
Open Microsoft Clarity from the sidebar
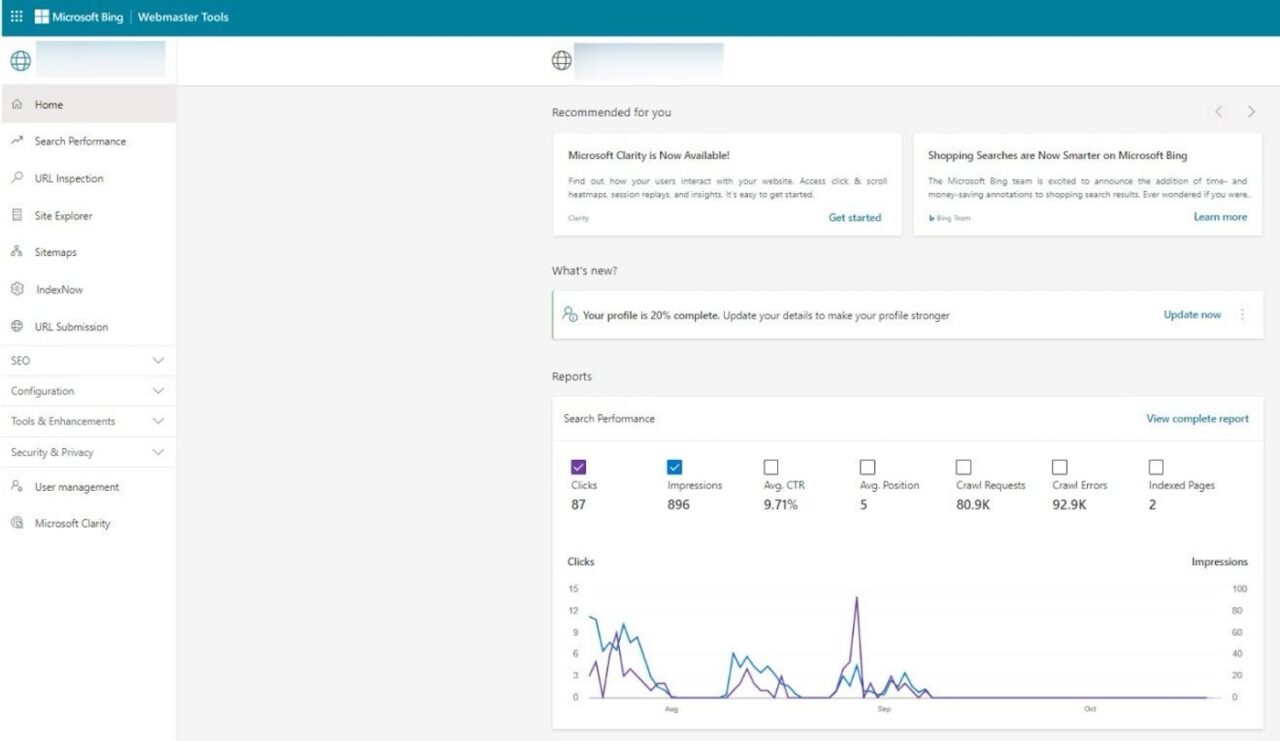(x=74, y=523)
